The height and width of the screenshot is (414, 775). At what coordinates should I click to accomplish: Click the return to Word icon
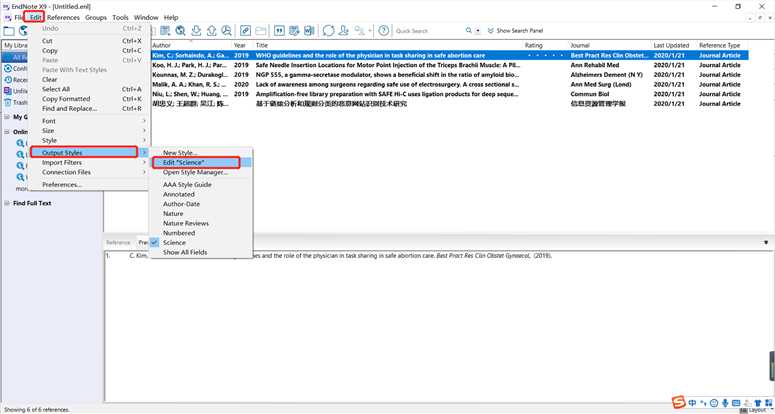309,31
